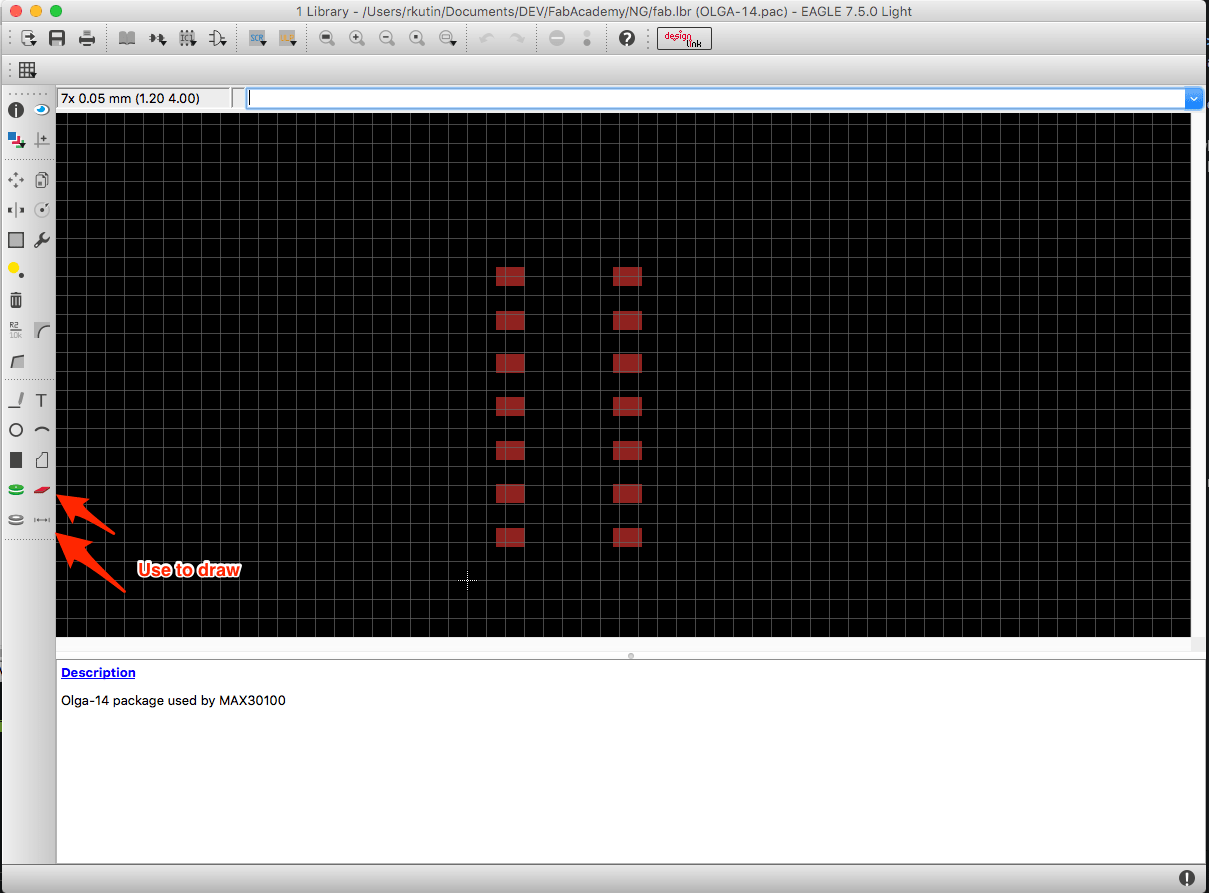1209x893 pixels.
Task: Select the red SMD pad tool
Action: pos(41,490)
